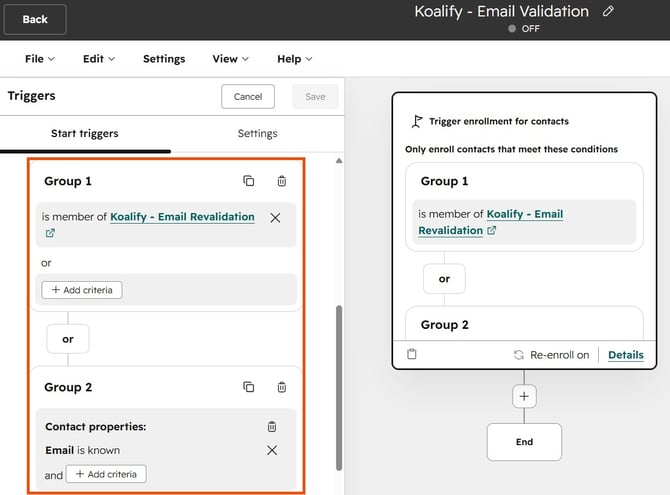Open the File menu
Viewport: 670px width, 495px height.
40,59
